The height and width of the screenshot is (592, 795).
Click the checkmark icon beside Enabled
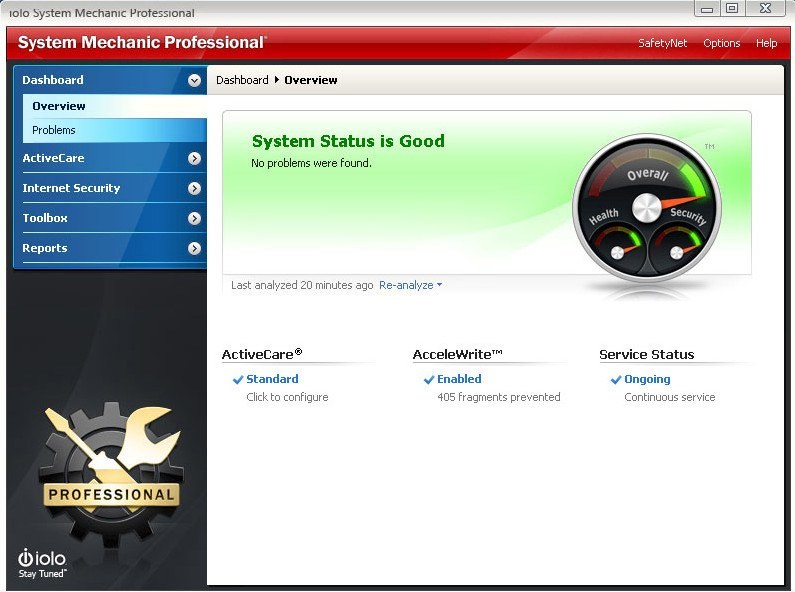tap(429, 380)
